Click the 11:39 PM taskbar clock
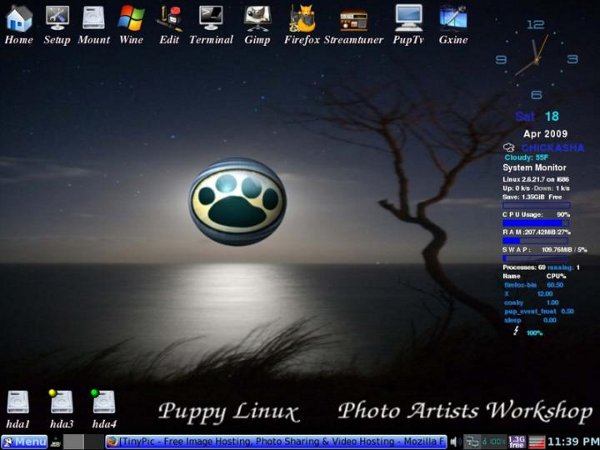Screen dimensions: 600x450 (x=573, y=442)
